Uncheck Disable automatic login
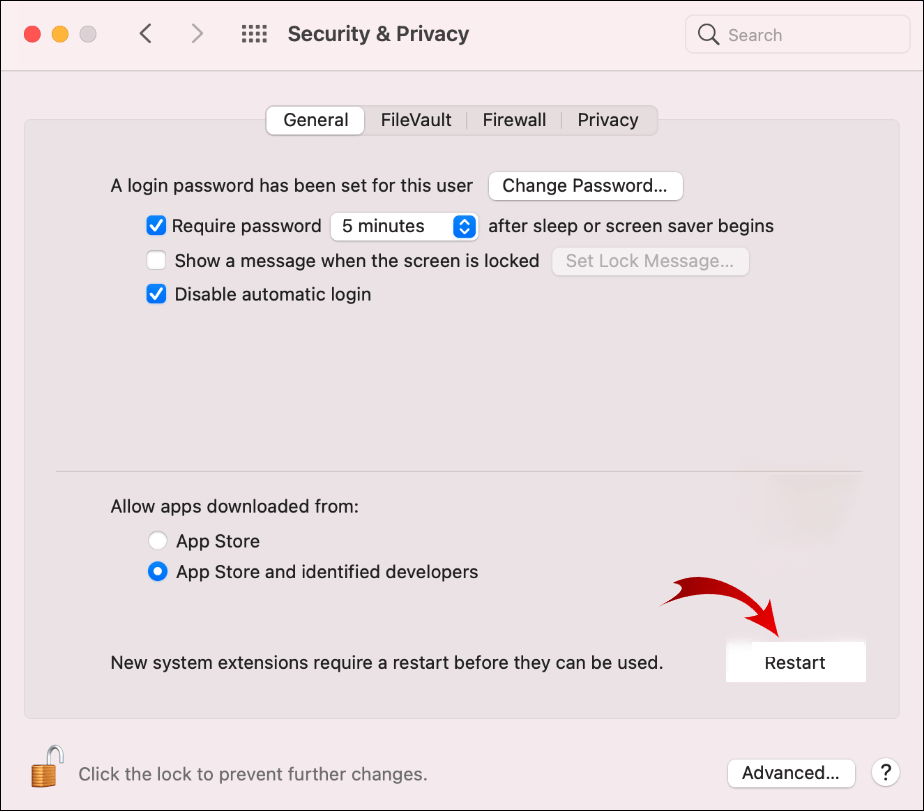The height and width of the screenshot is (811, 924). pos(156,294)
